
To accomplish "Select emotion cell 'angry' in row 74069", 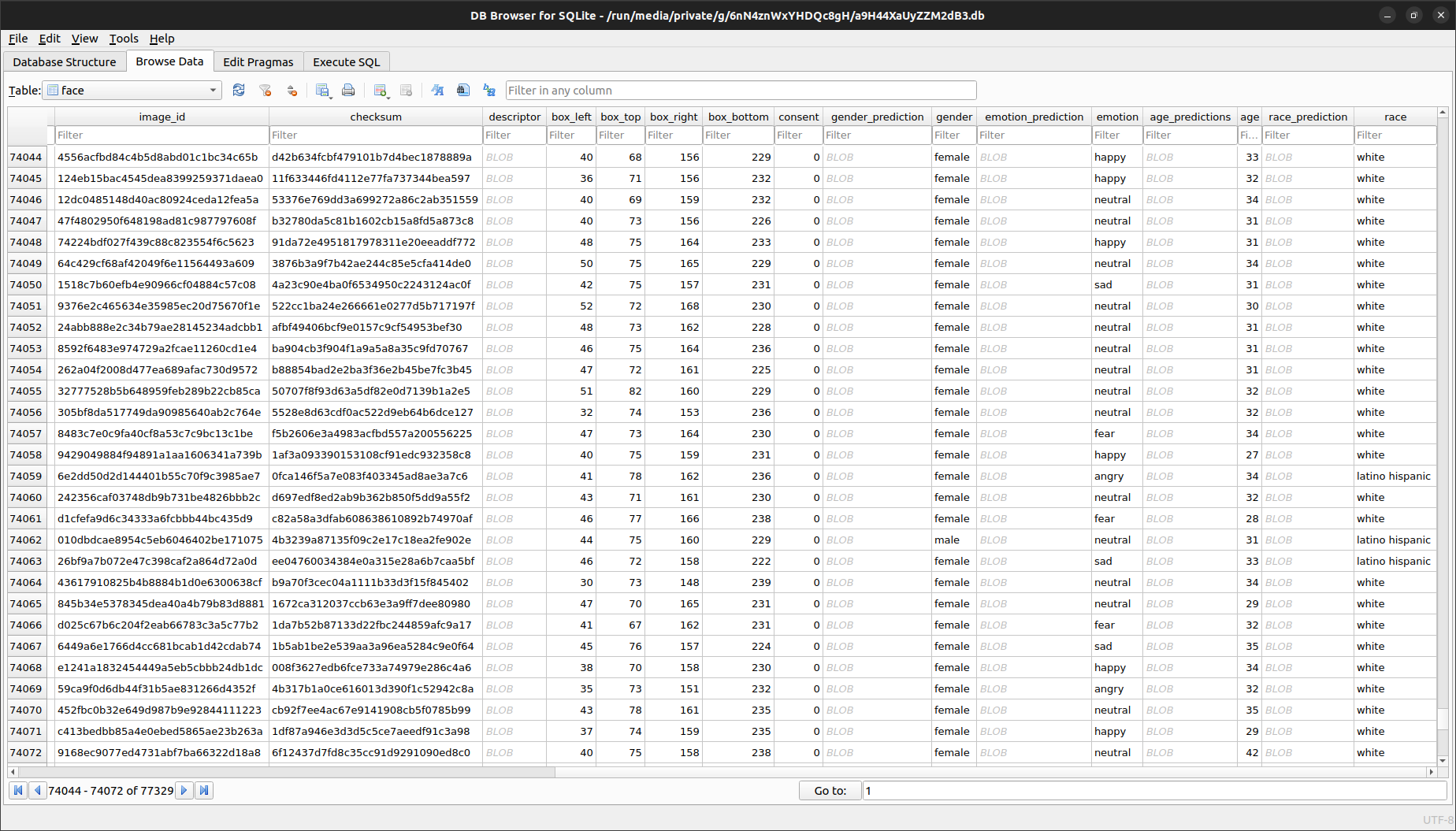I will 1117,689.
